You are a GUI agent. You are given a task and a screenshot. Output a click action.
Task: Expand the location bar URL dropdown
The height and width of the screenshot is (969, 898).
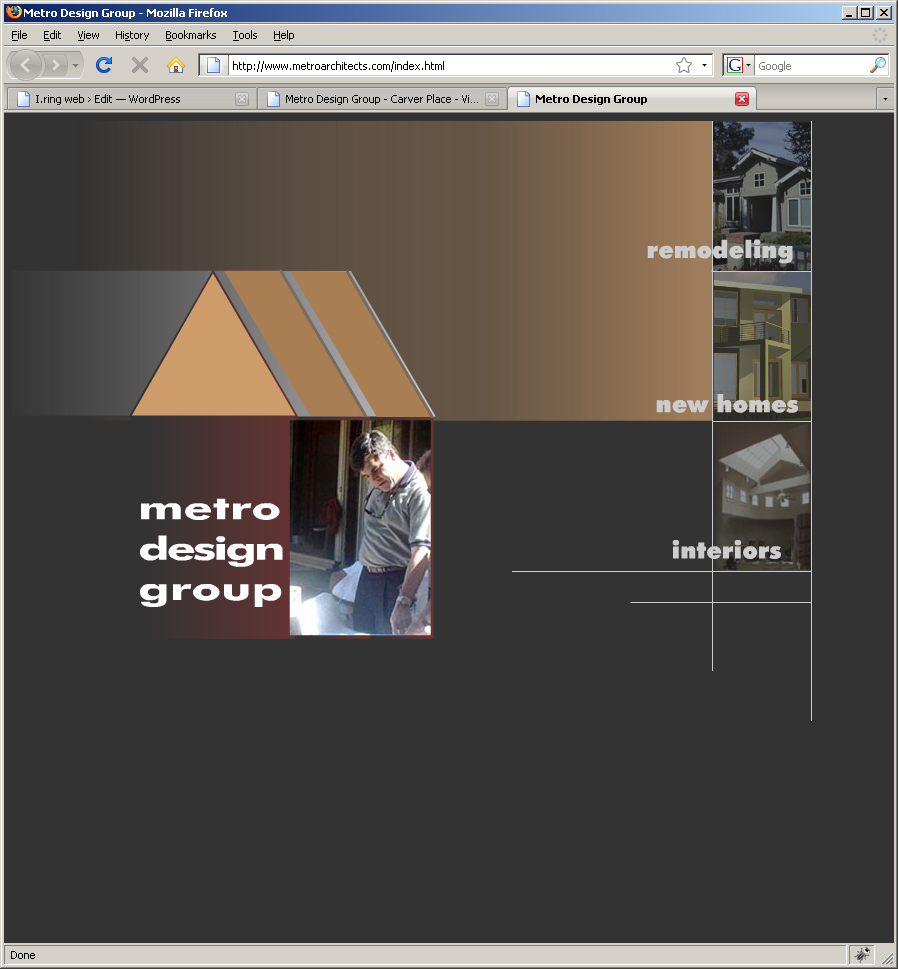click(x=704, y=66)
